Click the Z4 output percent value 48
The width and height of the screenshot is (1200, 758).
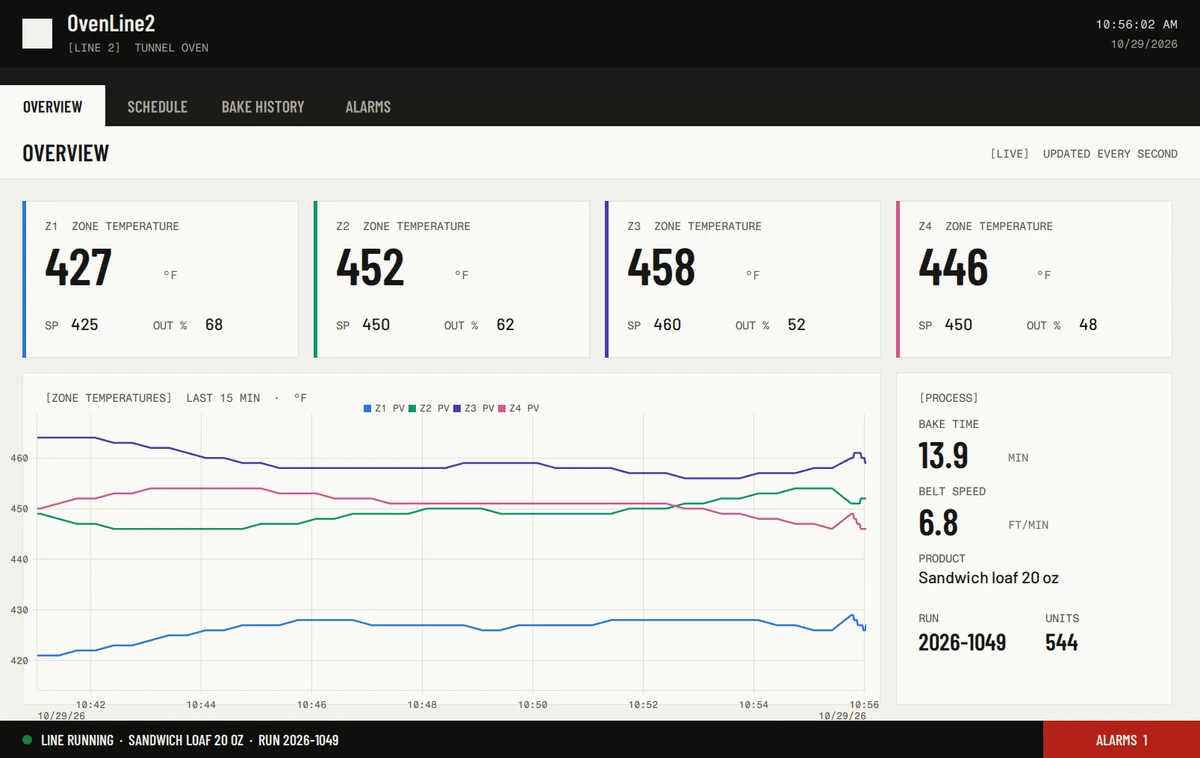[1088, 325]
